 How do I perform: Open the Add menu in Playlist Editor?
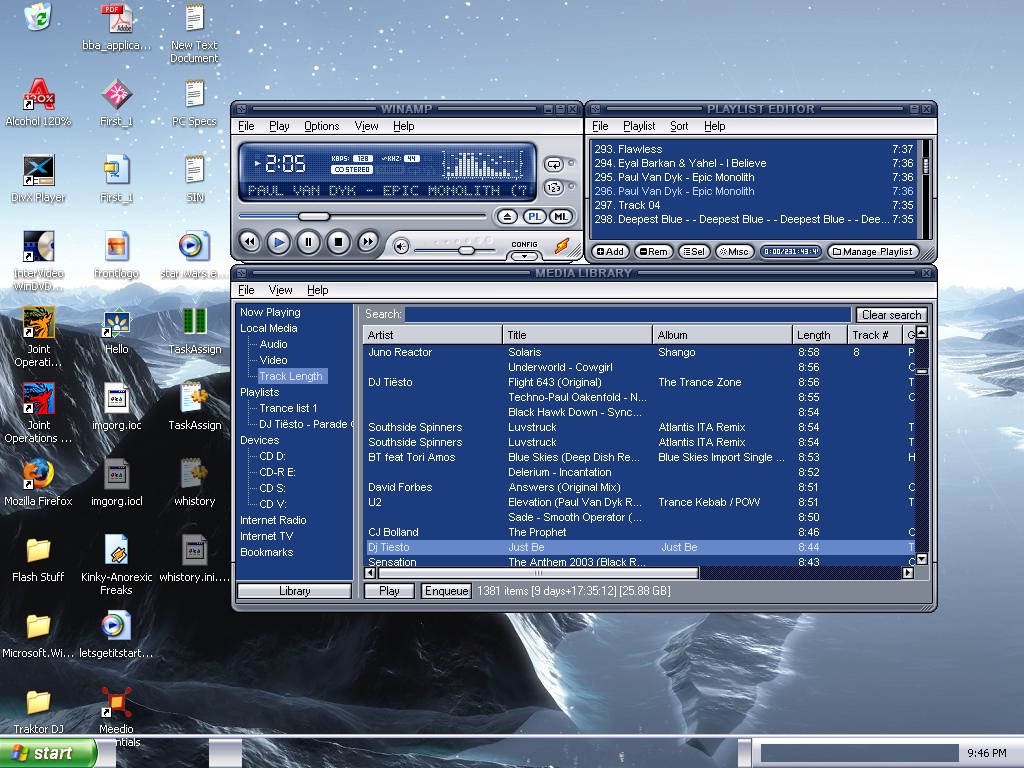(611, 251)
